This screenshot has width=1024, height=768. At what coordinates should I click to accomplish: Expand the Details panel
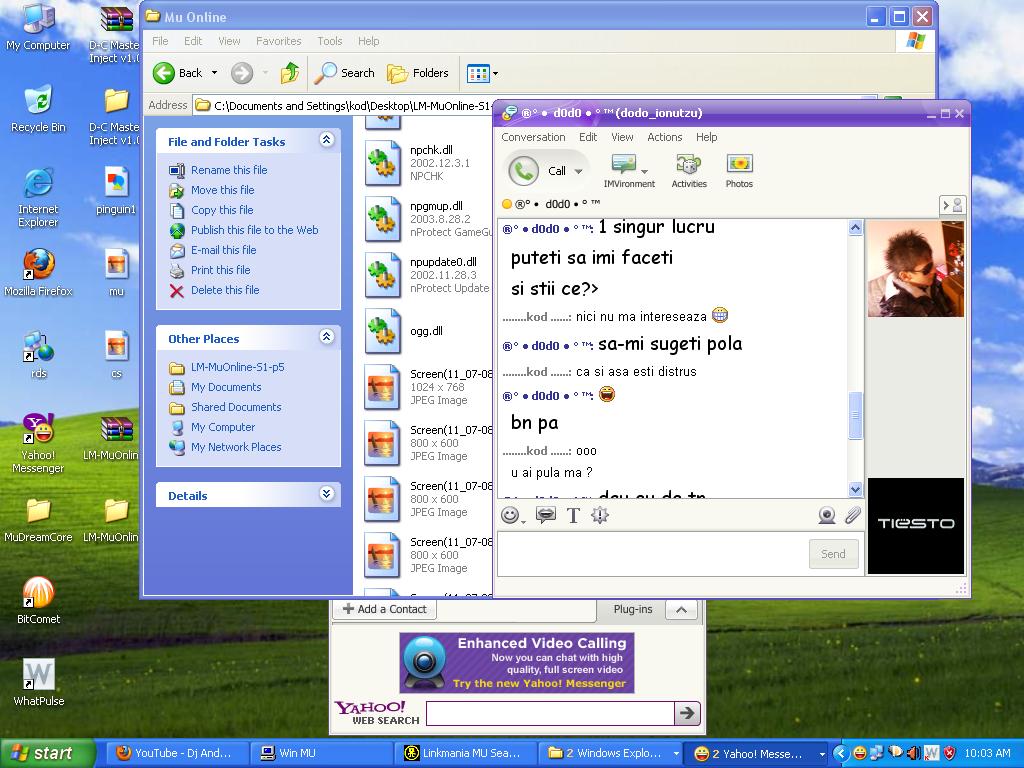(327, 494)
